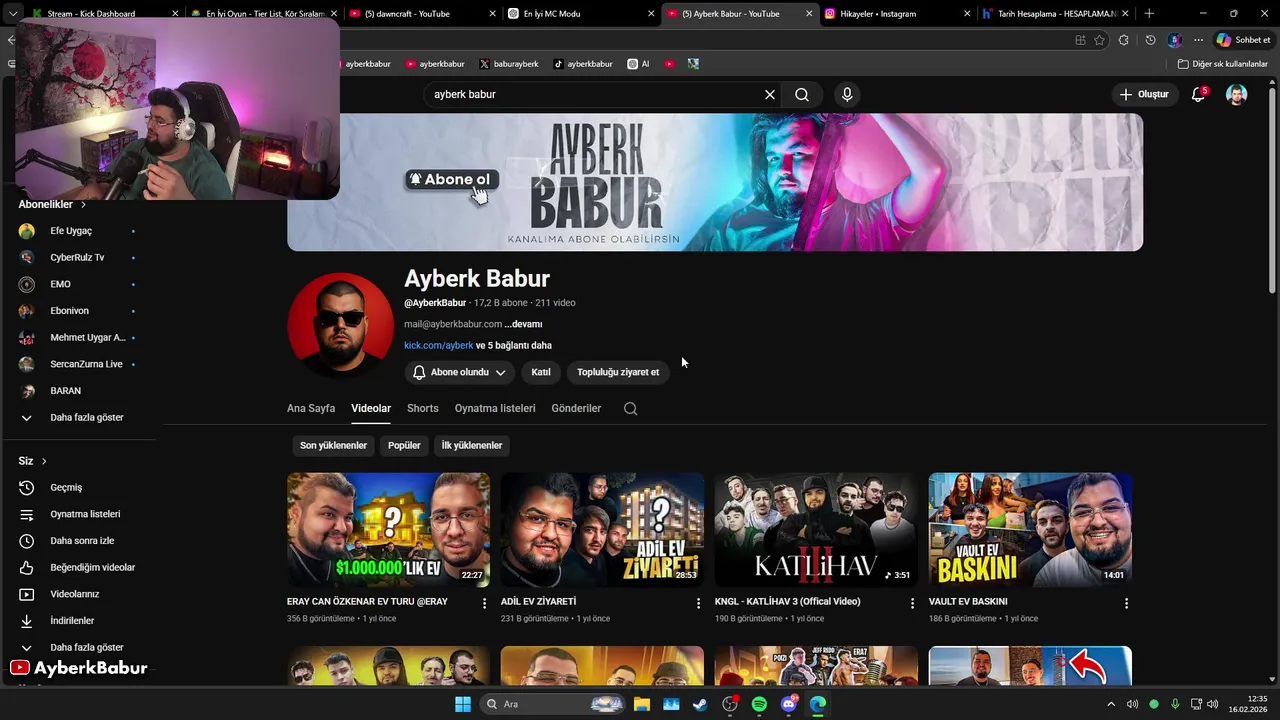Open more options for ADİL EV ZİYARETİ video
The image size is (1280, 720).
(698, 603)
